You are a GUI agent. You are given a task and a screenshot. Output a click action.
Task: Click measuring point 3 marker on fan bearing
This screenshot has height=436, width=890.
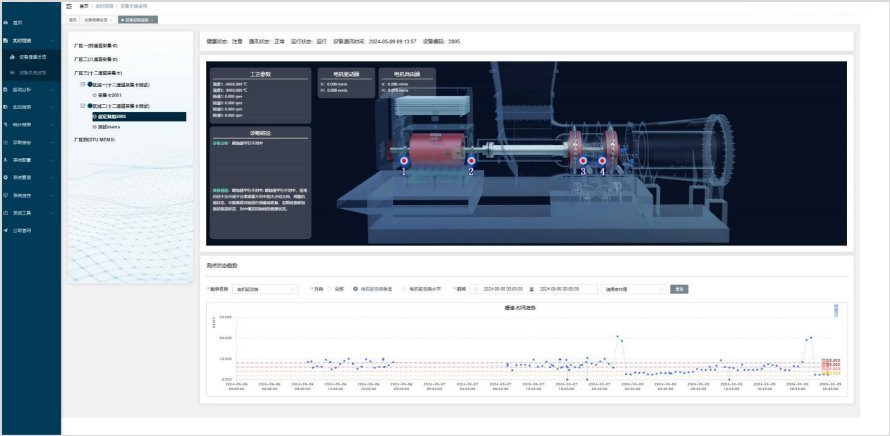tap(583, 161)
